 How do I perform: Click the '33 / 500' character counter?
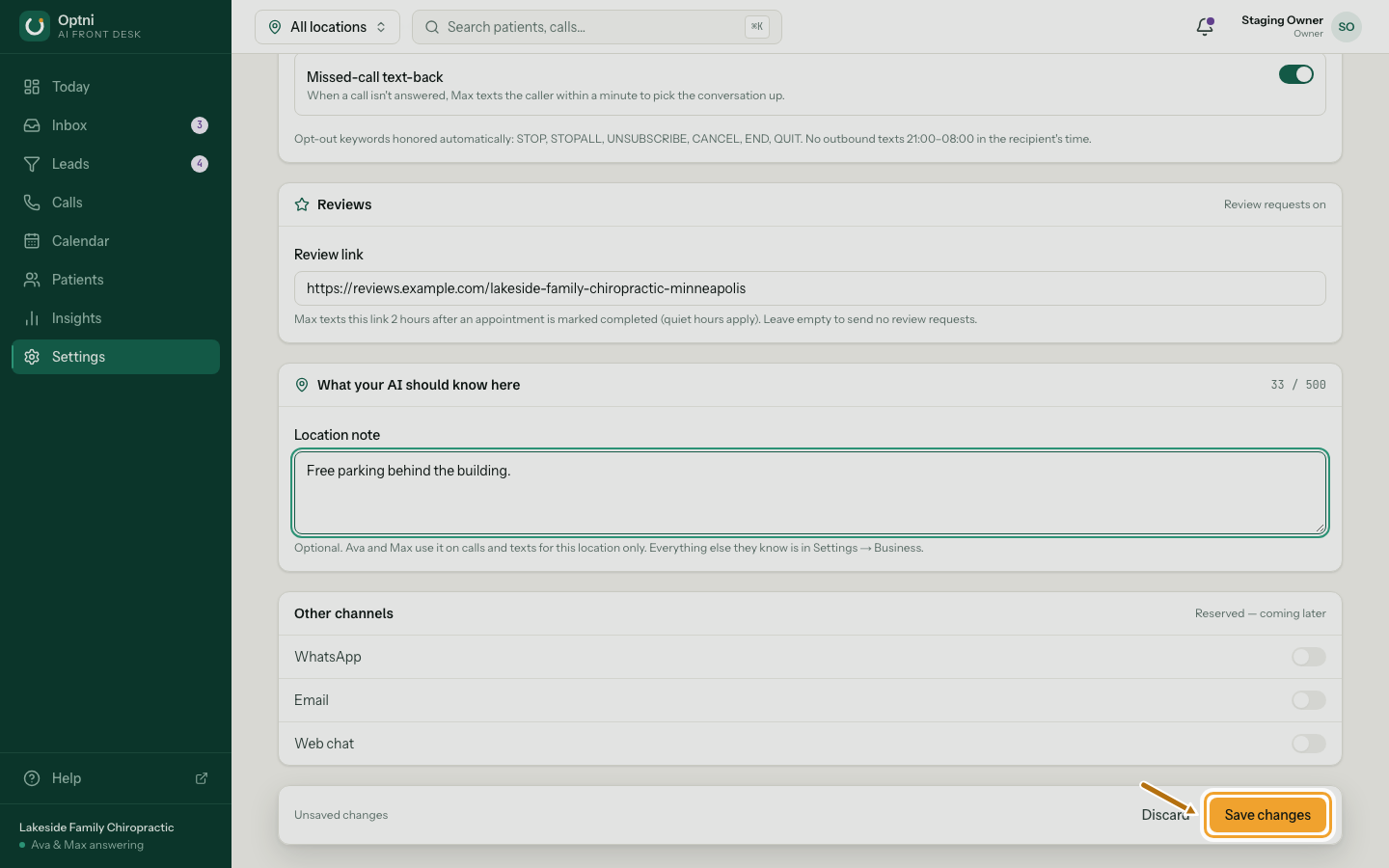point(1298,385)
